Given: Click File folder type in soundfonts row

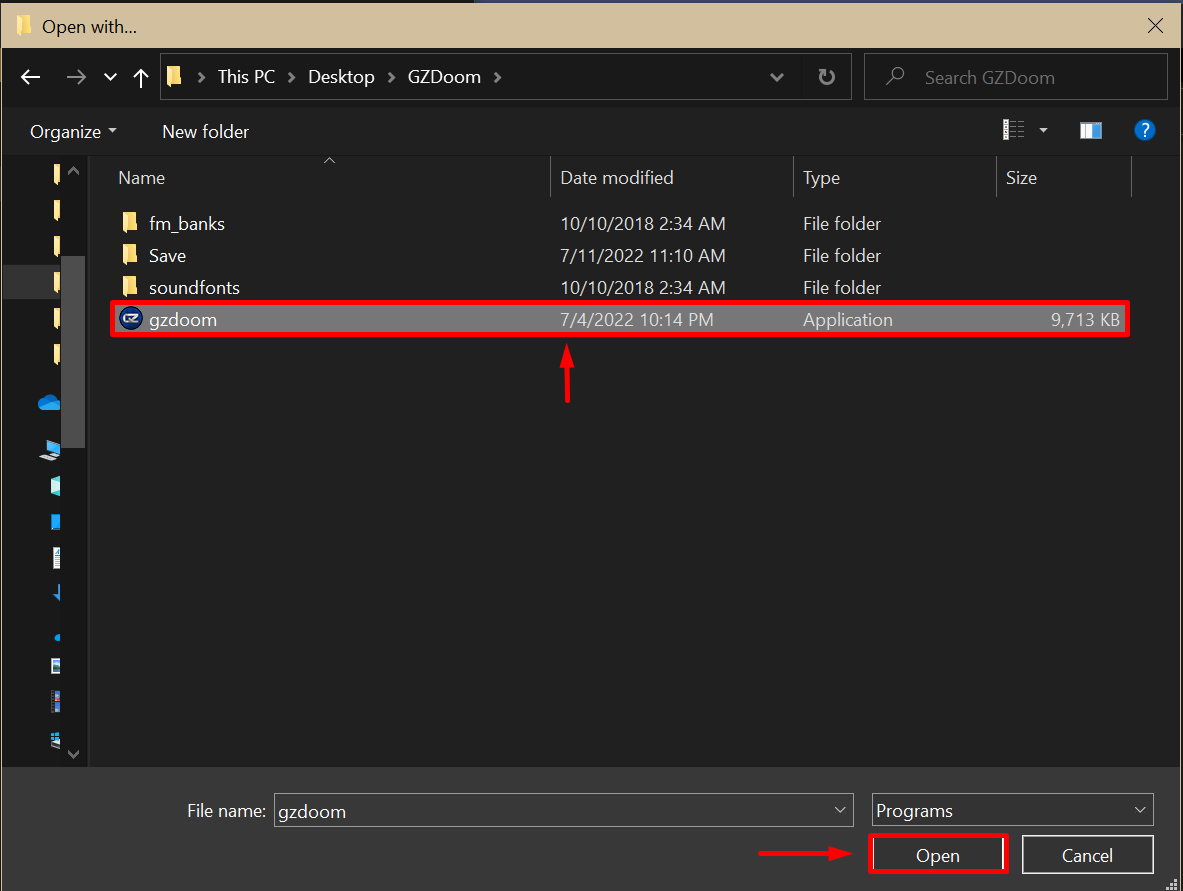Looking at the screenshot, I should pos(841,287).
